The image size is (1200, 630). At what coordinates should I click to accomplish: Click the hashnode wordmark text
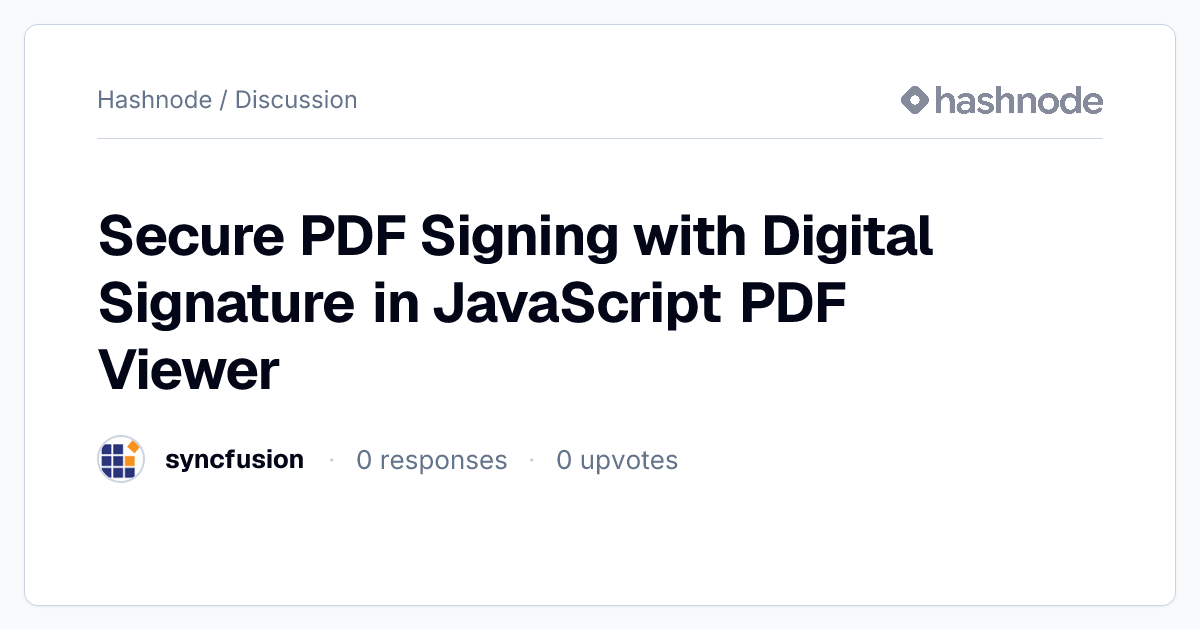[x=1019, y=100]
